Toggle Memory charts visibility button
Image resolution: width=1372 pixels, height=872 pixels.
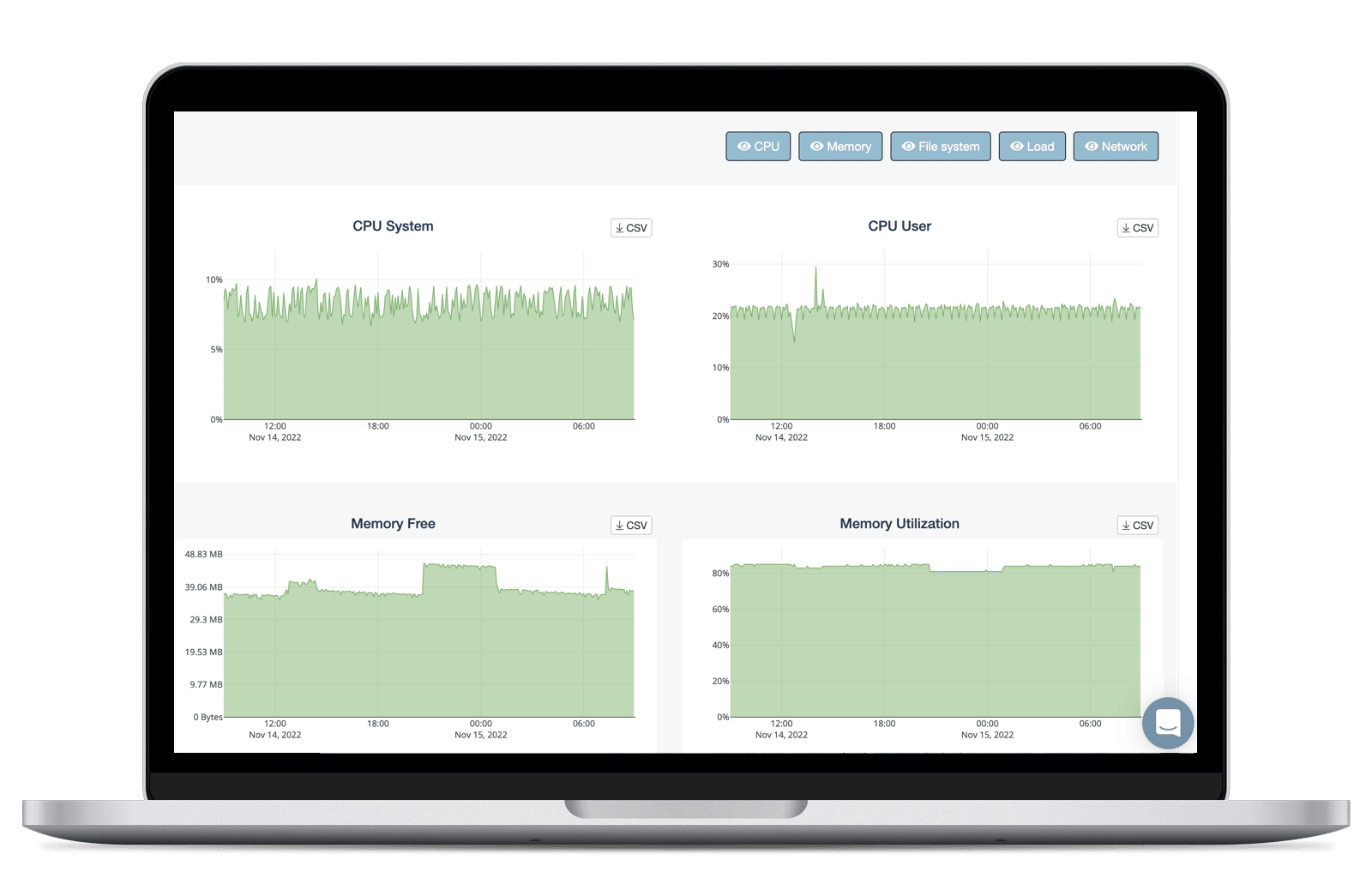point(840,147)
